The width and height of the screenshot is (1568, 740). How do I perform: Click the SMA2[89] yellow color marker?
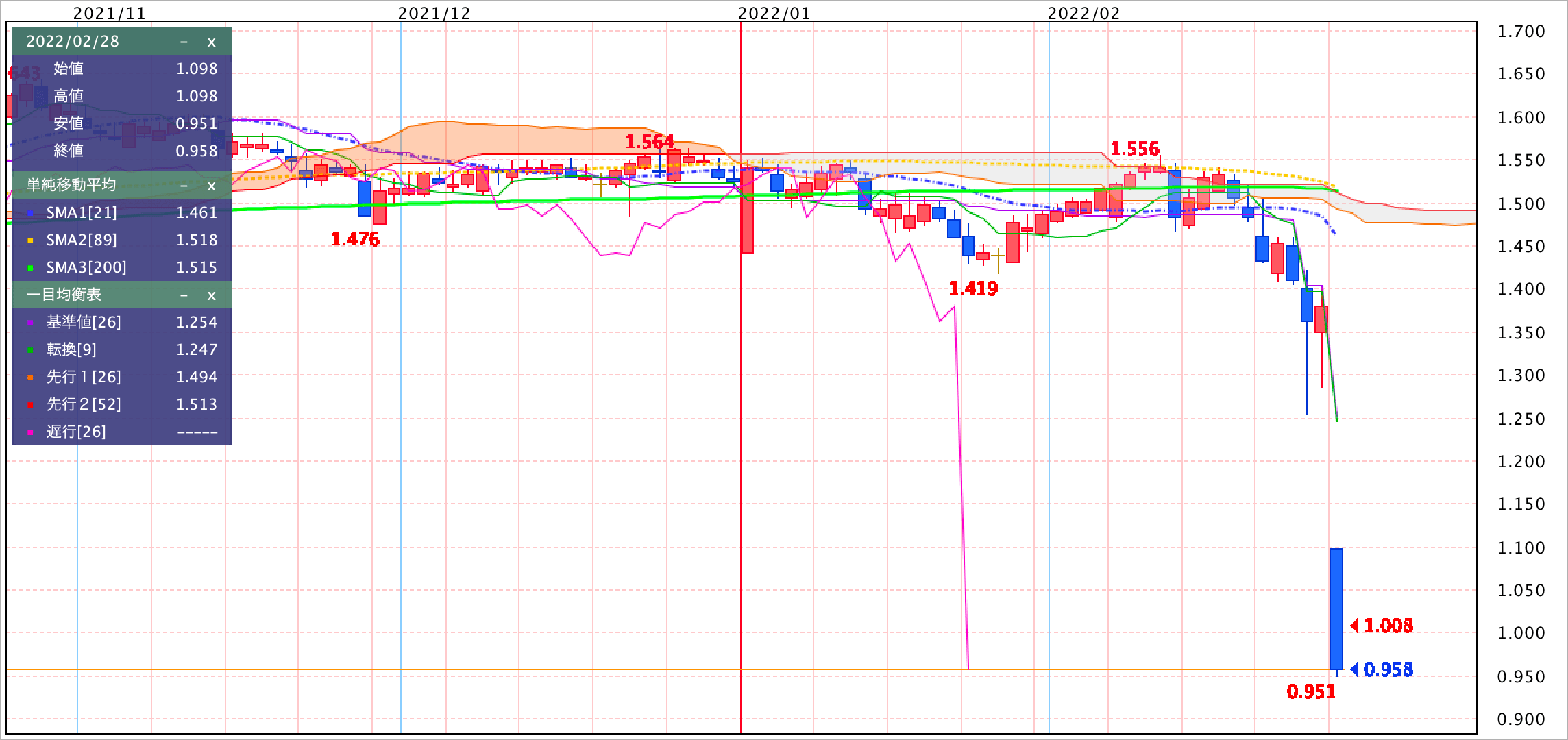[30, 241]
